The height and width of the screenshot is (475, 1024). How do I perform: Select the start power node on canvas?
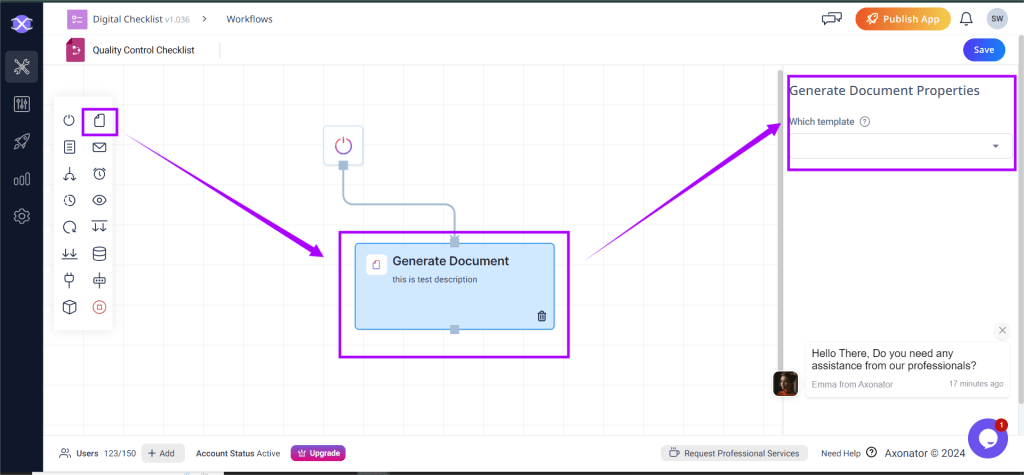[343, 145]
